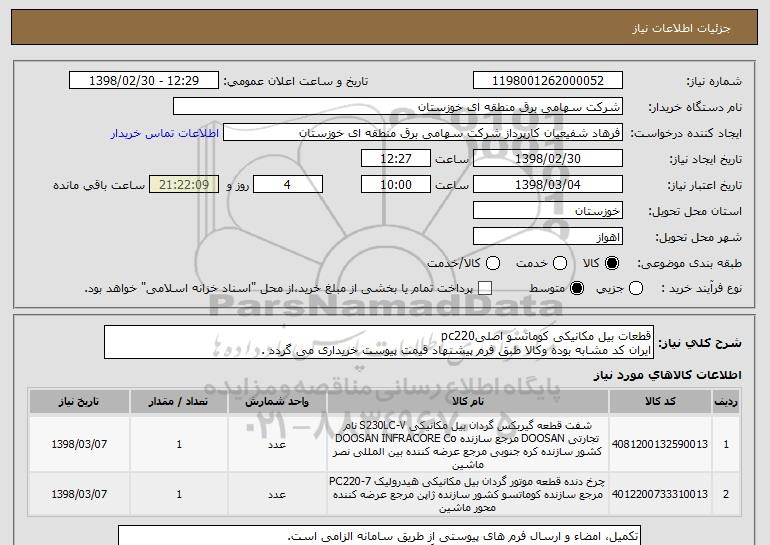Select the متوسط purchase process option
This screenshot has width=770, height=545.
577,288
